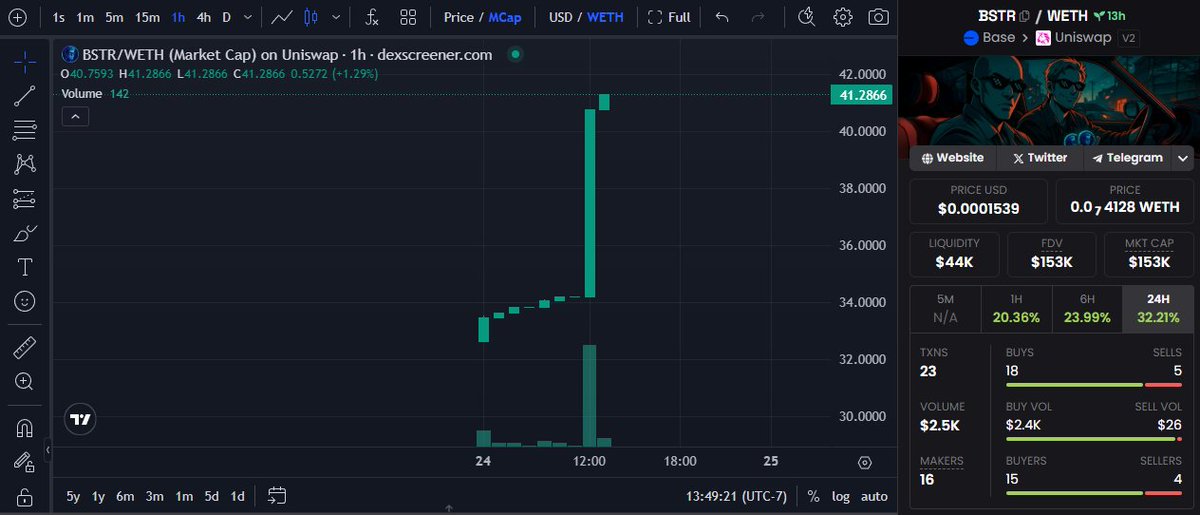Toggle chart to Price view
The height and width of the screenshot is (515, 1200).
click(x=459, y=17)
